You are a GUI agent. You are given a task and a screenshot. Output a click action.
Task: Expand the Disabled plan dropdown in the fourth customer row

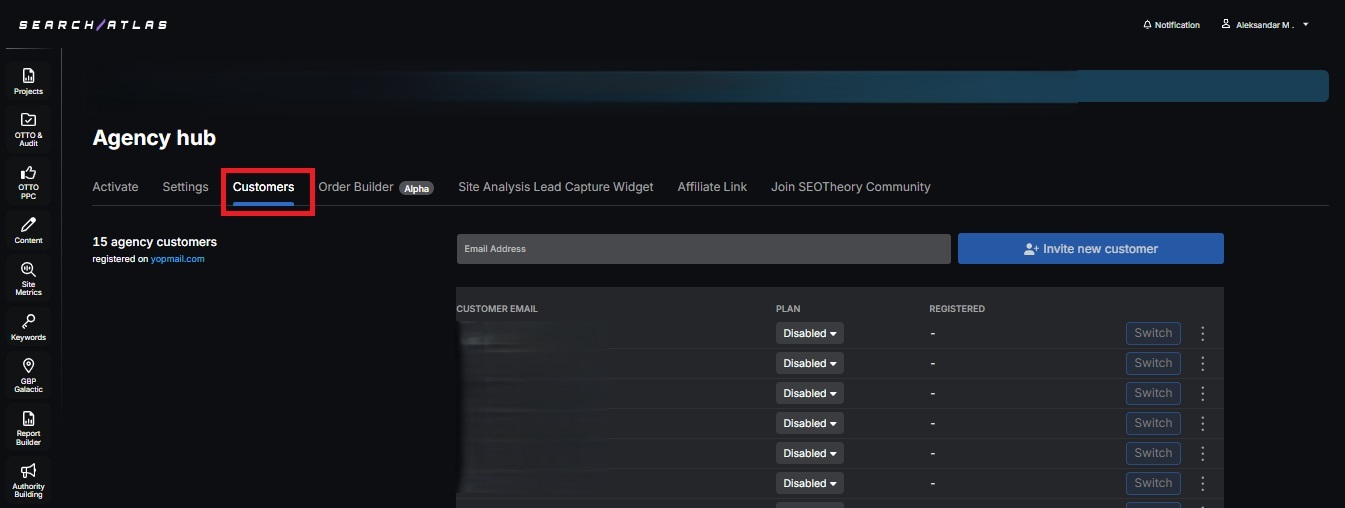tap(810, 423)
